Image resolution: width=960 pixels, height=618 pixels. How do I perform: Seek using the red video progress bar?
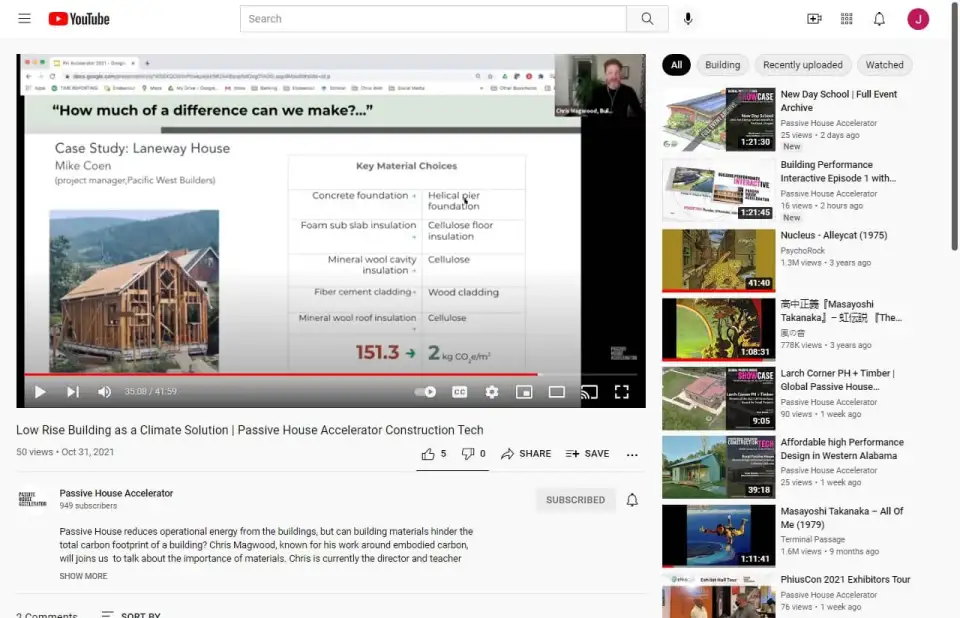pos(300,374)
